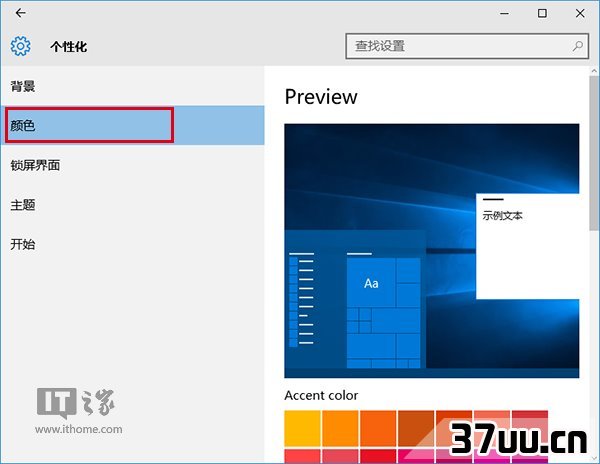Image resolution: width=600 pixels, height=464 pixels.
Task: Click the scrollbar down arrow
Action: [594, 457]
